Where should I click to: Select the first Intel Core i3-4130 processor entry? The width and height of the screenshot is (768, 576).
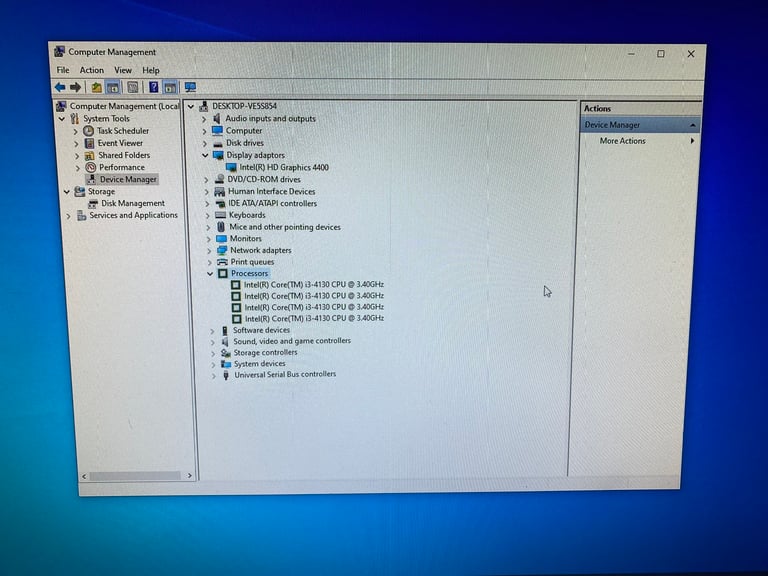pyautogui.click(x=314, y=285)
